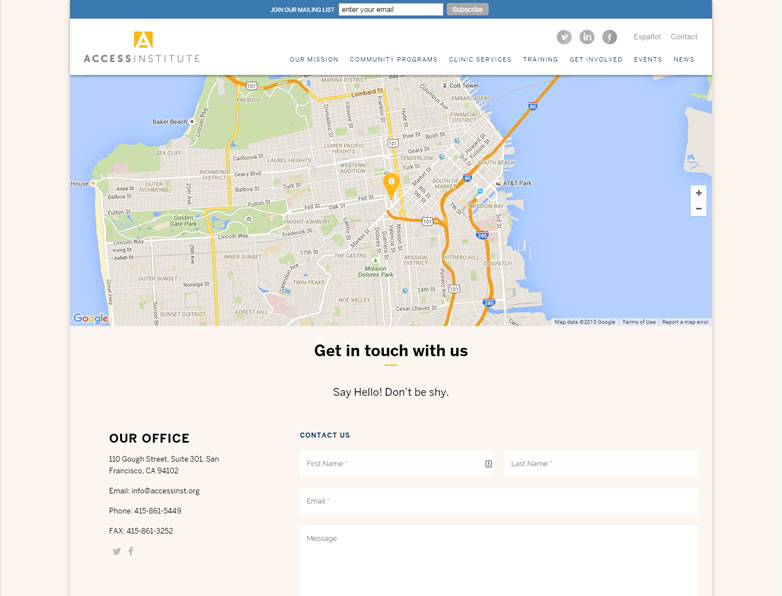
Task: Open the Clinic Services menu
Action: [480, 60]
